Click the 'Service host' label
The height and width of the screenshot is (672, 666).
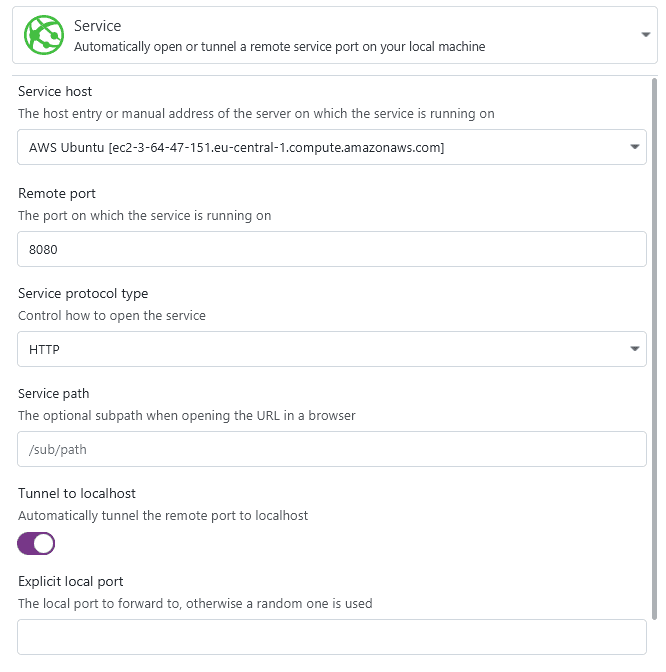pyautogui.click(x=55, y=92)
